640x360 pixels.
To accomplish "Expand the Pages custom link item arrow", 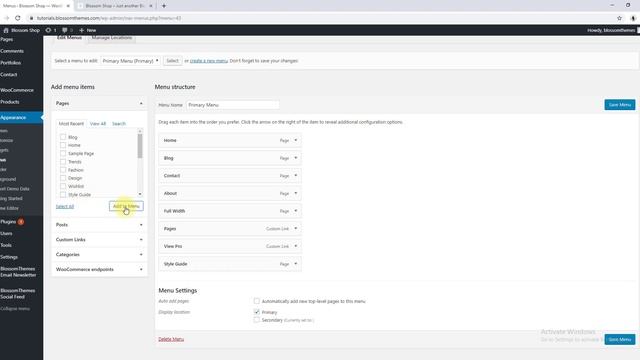I will tap(296, 229).
